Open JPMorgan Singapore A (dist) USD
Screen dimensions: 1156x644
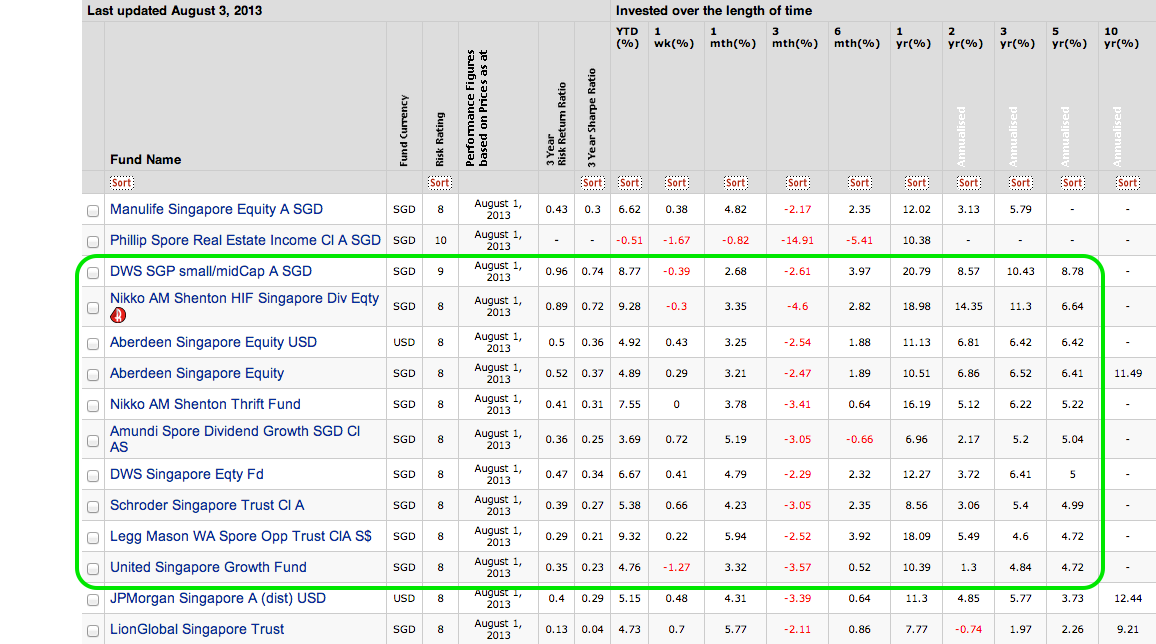coord(217,598)
